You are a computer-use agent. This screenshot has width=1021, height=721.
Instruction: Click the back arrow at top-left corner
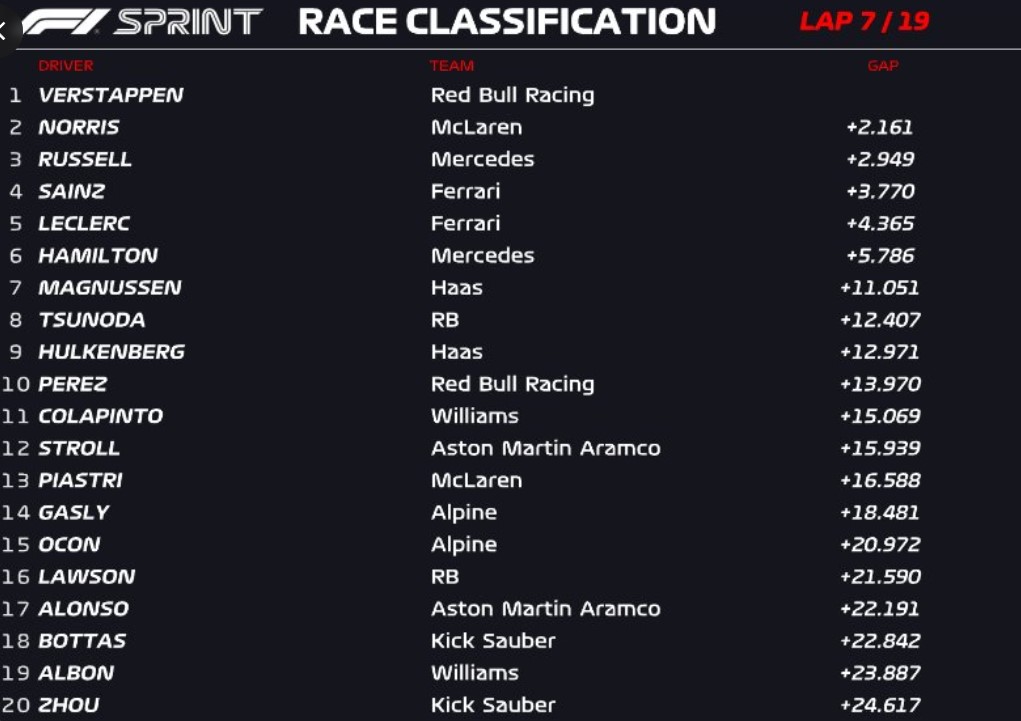(6, 29)
